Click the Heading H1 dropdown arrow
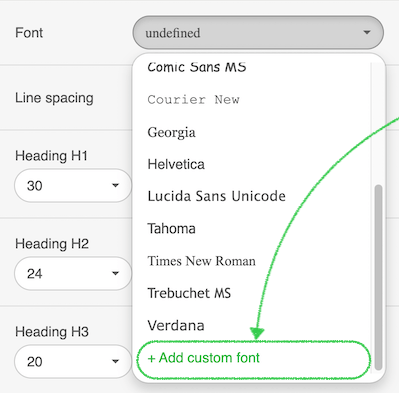This screenshot has width=399, height=393. pos(115,185)
